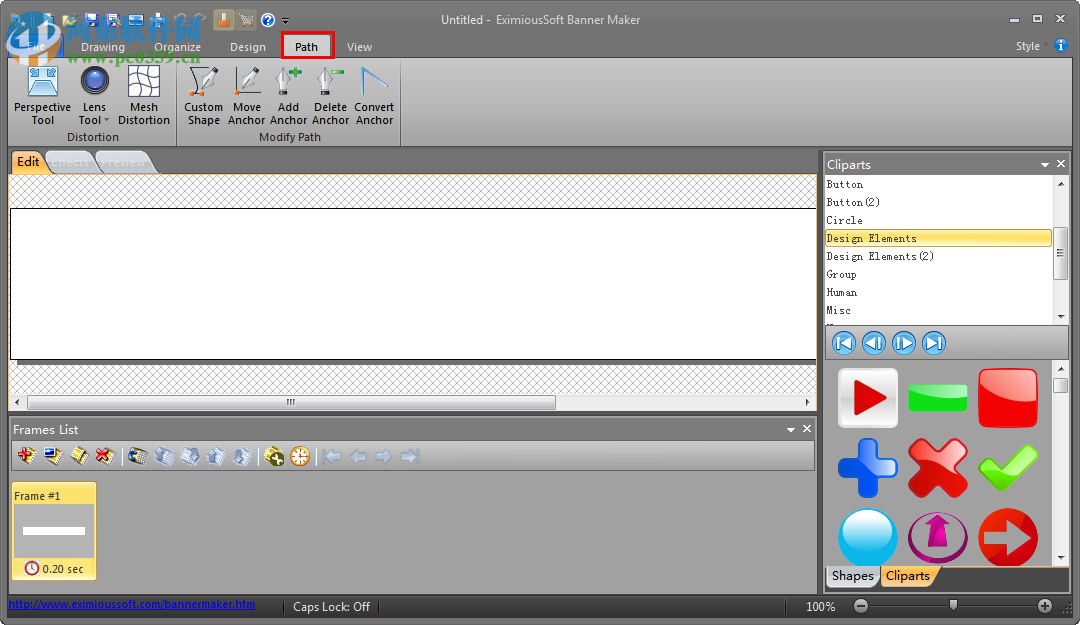Select the Delete Anchor tool
Viewport: 1080px width, 625px height.
pos(330,95)
